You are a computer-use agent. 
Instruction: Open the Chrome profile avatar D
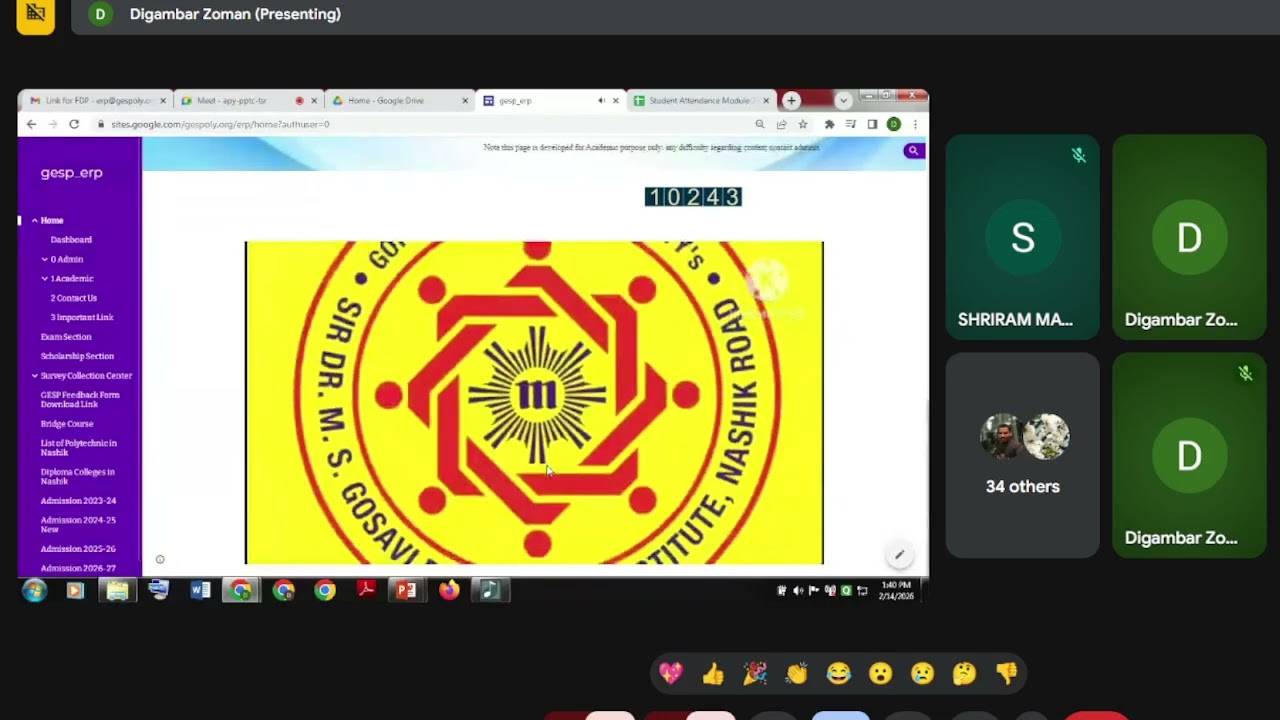894,124
